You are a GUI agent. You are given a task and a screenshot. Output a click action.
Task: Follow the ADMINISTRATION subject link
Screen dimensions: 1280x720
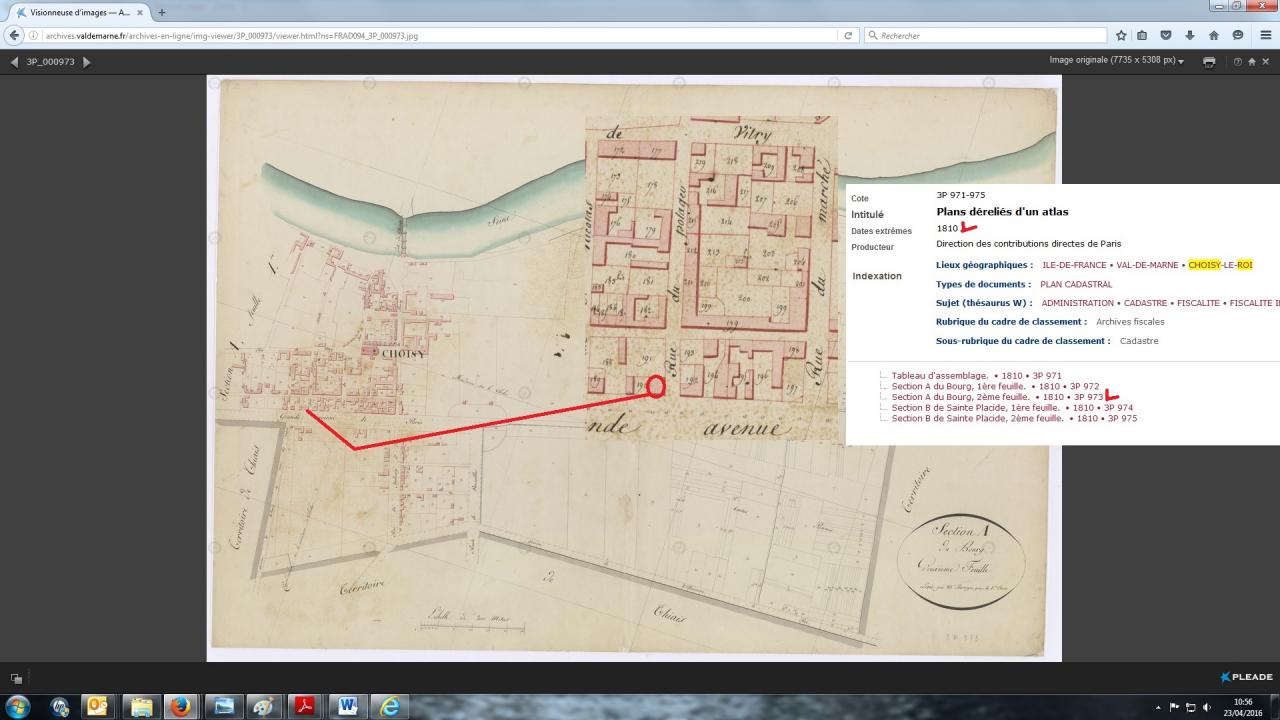[x=1077, y=303]
